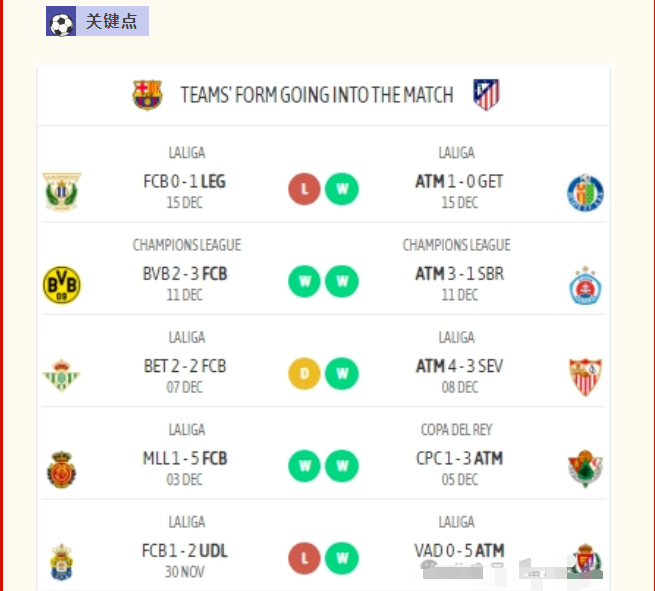The image size is (655, 591).
Task: Open the BVB 2 - 3 FCB match
Action: pos(185,274)
